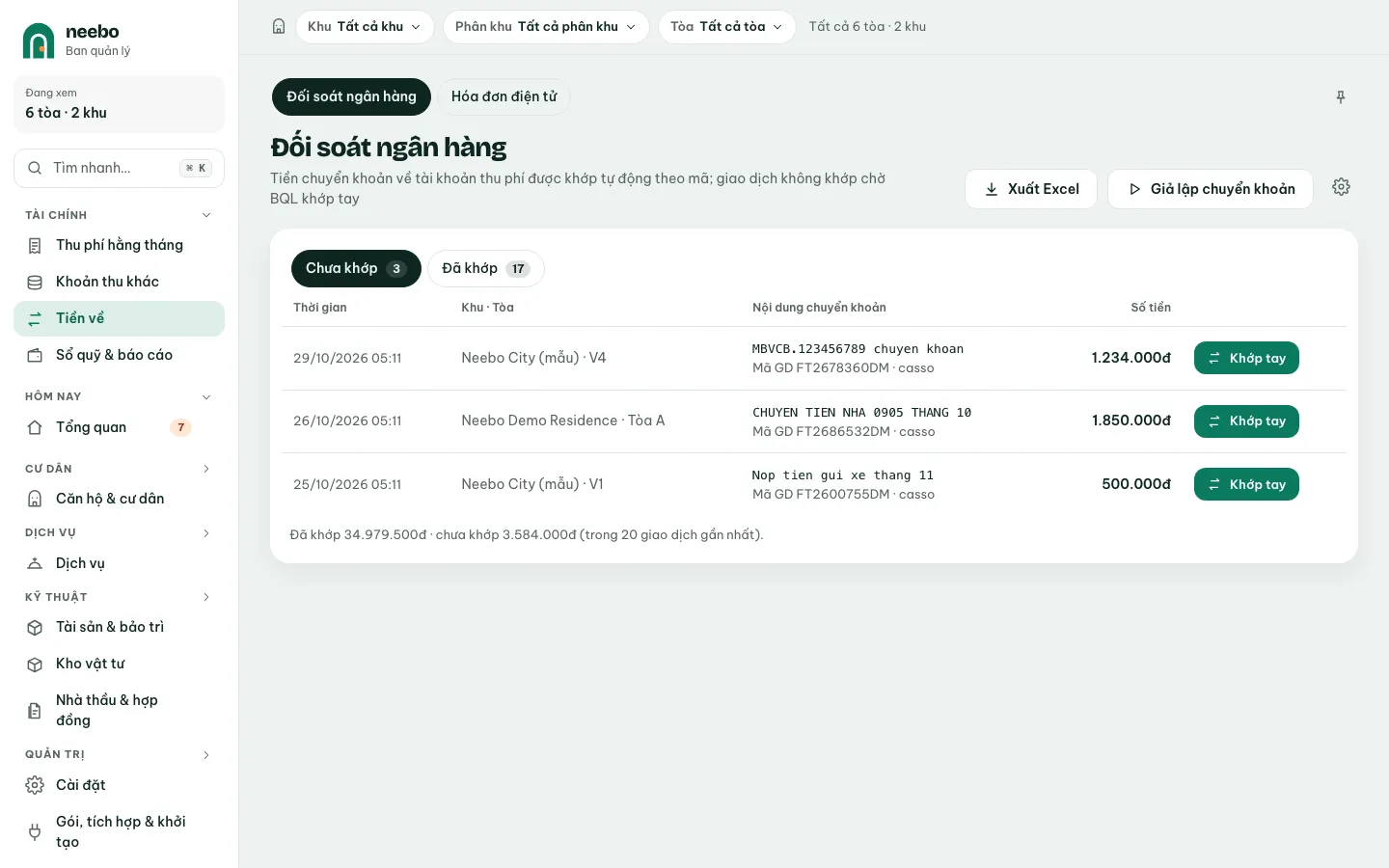Click the Thu phí hằng tháng invoice icon

[x=35, y=246]
